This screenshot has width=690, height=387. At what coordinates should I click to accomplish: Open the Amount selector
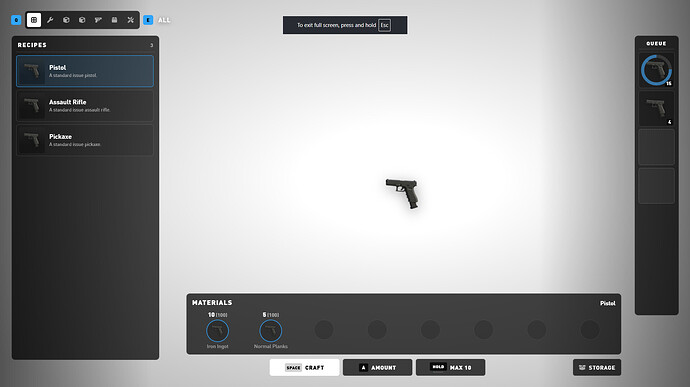(x=378, y=367)
